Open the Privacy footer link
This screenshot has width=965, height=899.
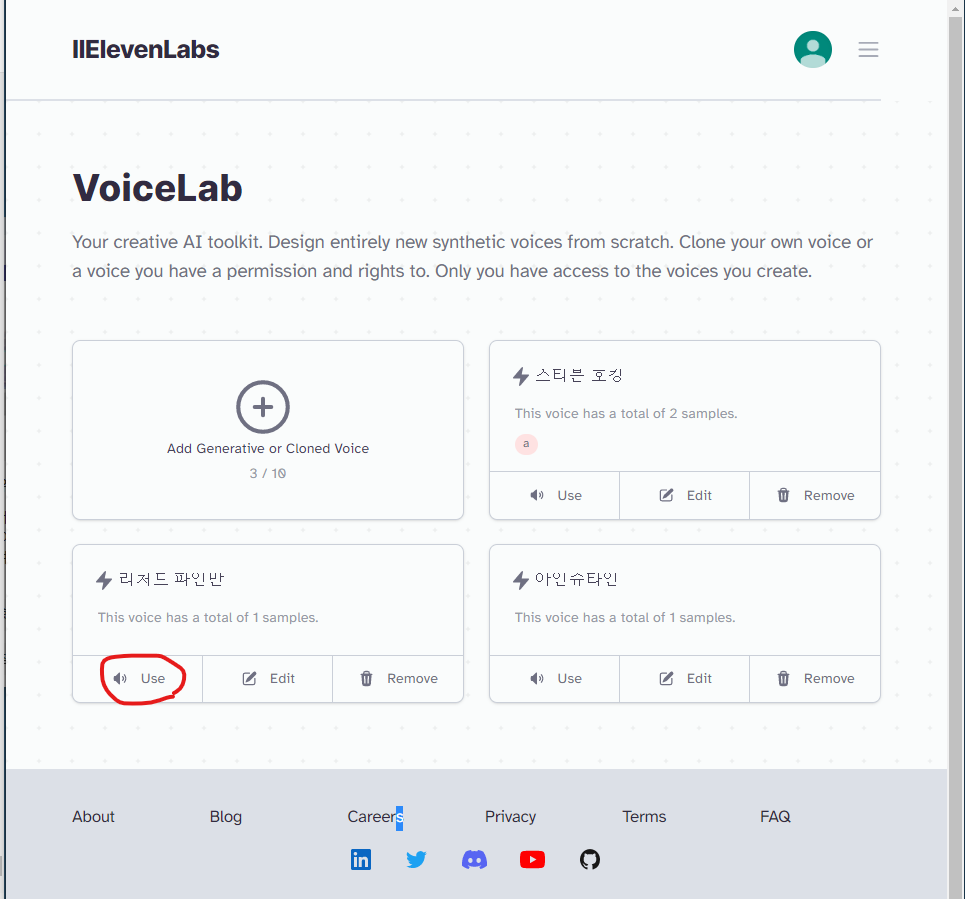point(510,817)
